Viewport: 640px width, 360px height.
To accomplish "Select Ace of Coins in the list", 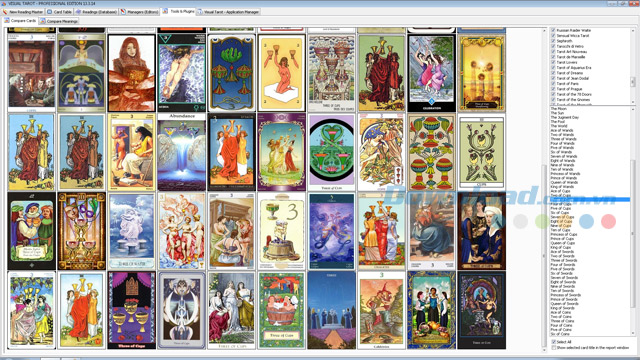I will (x=561, y=312).
